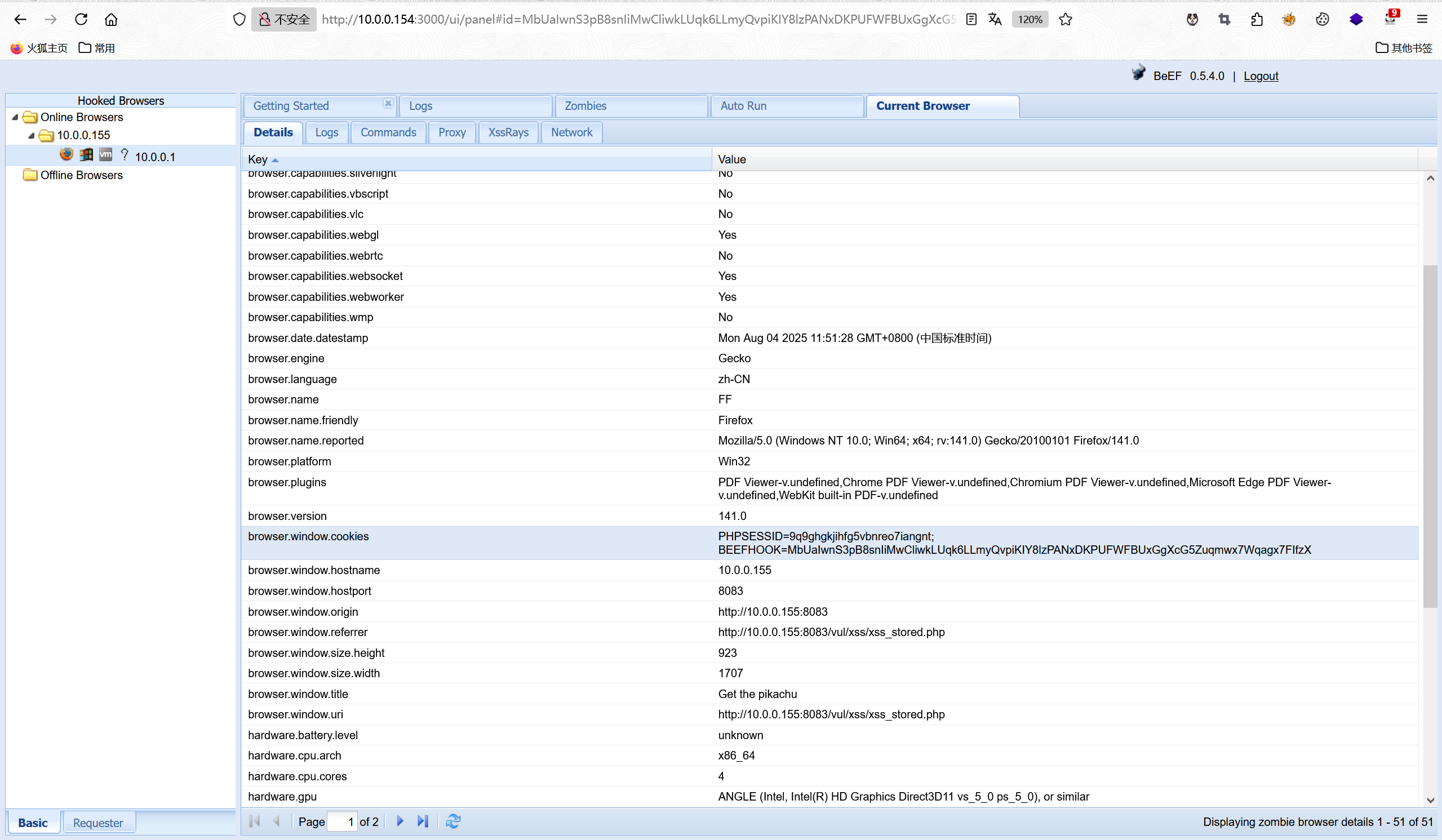
Task: Open the Firefox hamburger menu
Action: click(1422, 20)
